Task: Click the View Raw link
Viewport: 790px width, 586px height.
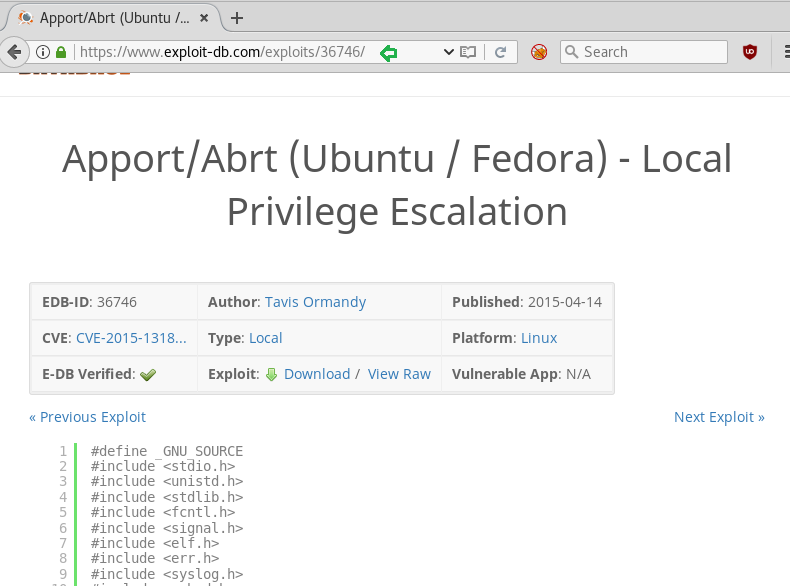Action: [399, 374]
